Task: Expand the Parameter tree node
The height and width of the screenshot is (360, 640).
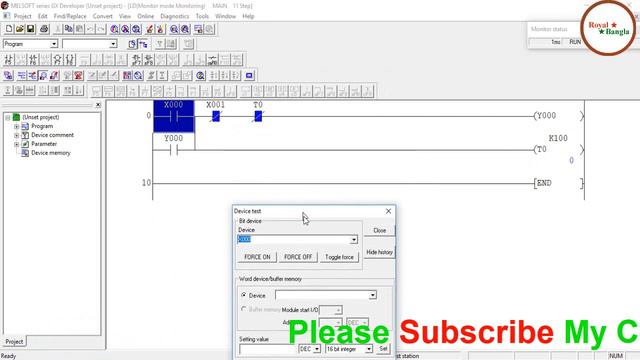Action: click(x=16, y=144)
